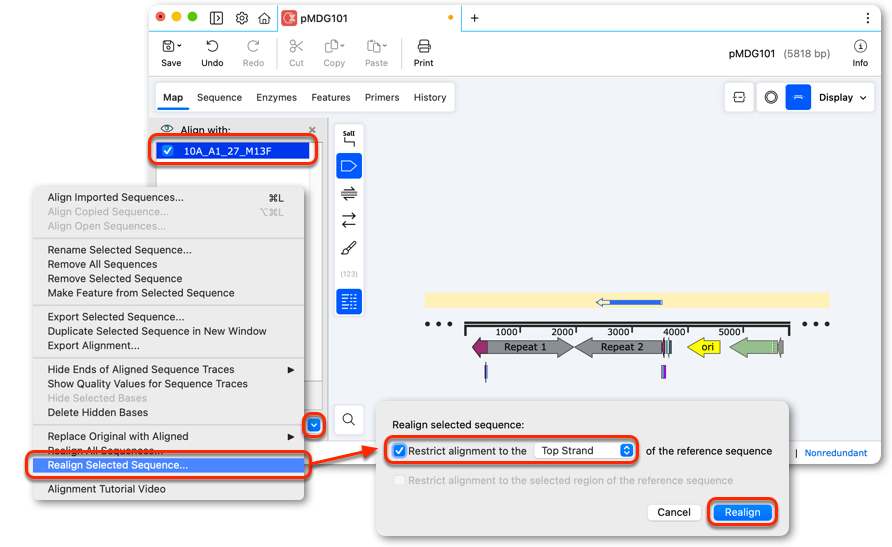Image resolution: width=892 pixels, height=547 pixels.
Task: Click the Copy icon in toolbar
Action: pos(331,46)
